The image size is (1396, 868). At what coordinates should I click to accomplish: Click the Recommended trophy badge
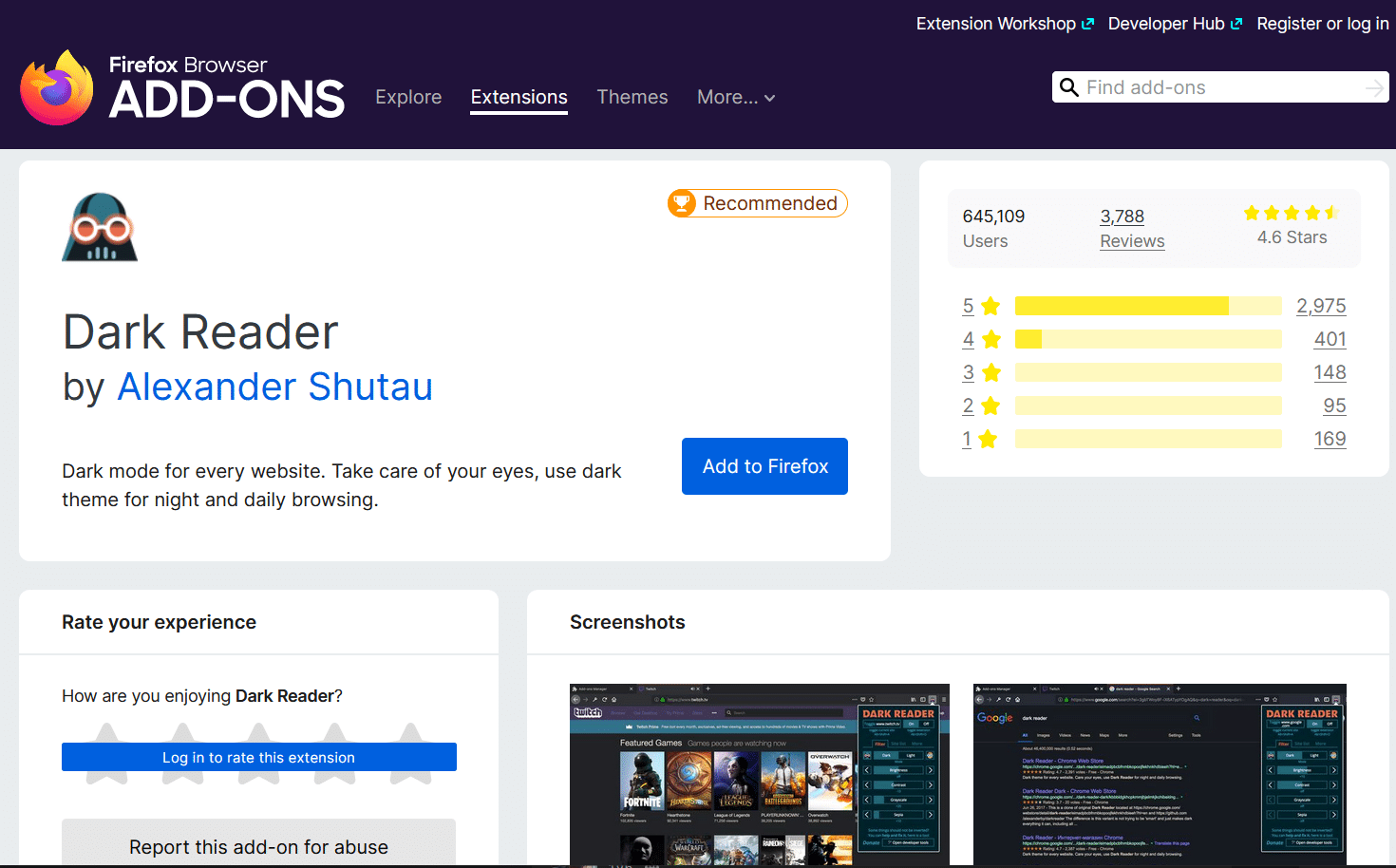[x=682, y=202]
